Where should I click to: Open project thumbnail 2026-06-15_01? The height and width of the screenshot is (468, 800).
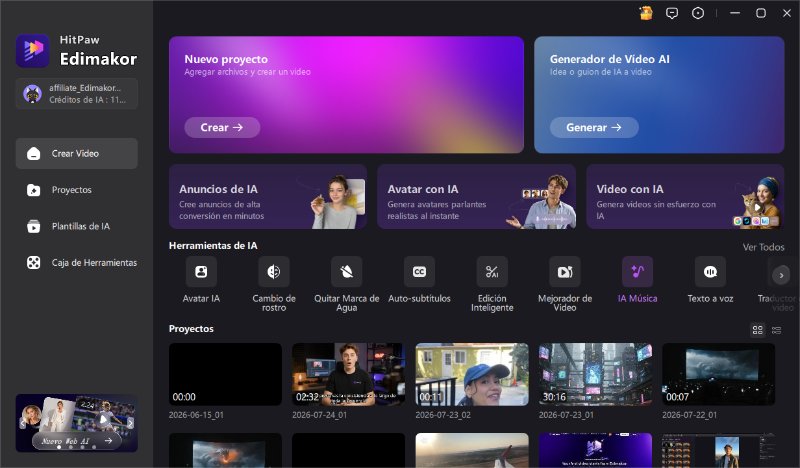coord(226,374)
